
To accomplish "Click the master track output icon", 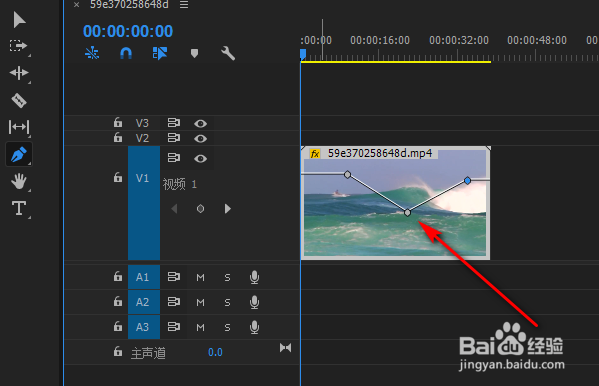I will pos(285,348).
